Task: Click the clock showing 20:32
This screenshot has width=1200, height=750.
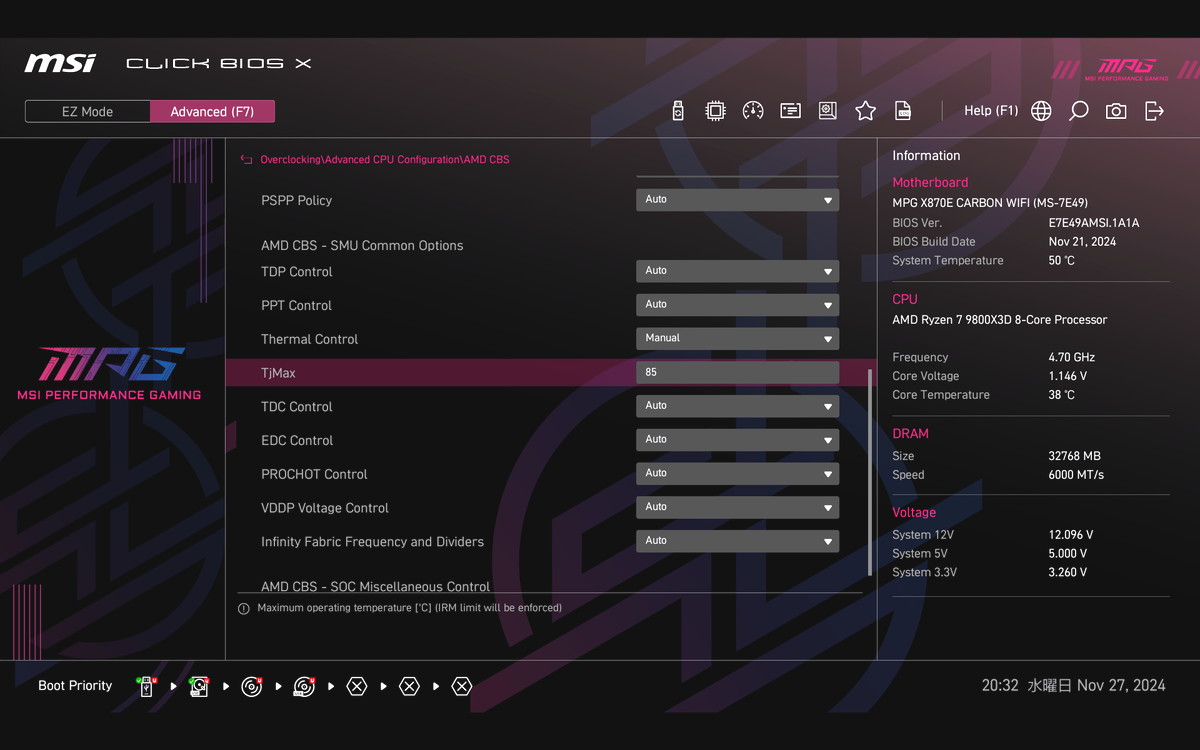Action: 1000,686
